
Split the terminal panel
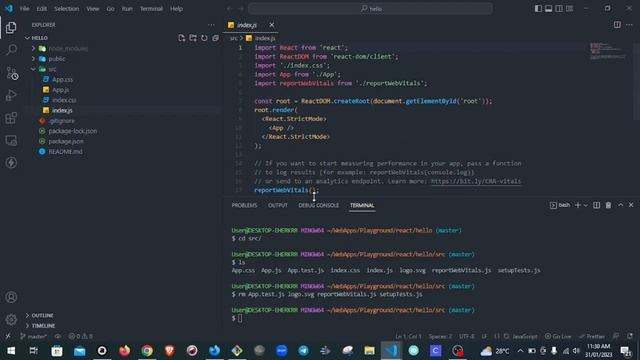[597, 205]
